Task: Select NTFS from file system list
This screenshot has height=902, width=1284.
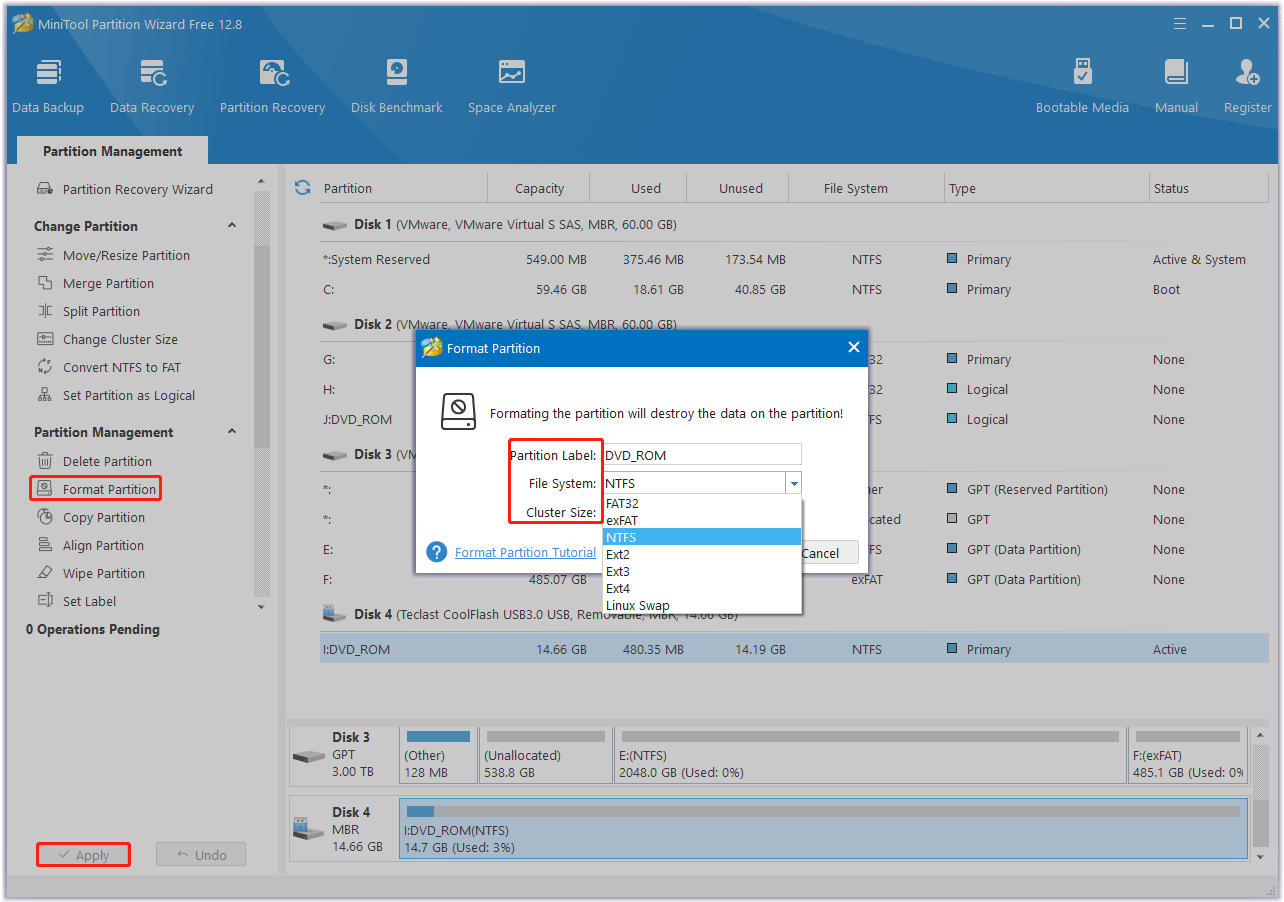Action: (702, 537)
